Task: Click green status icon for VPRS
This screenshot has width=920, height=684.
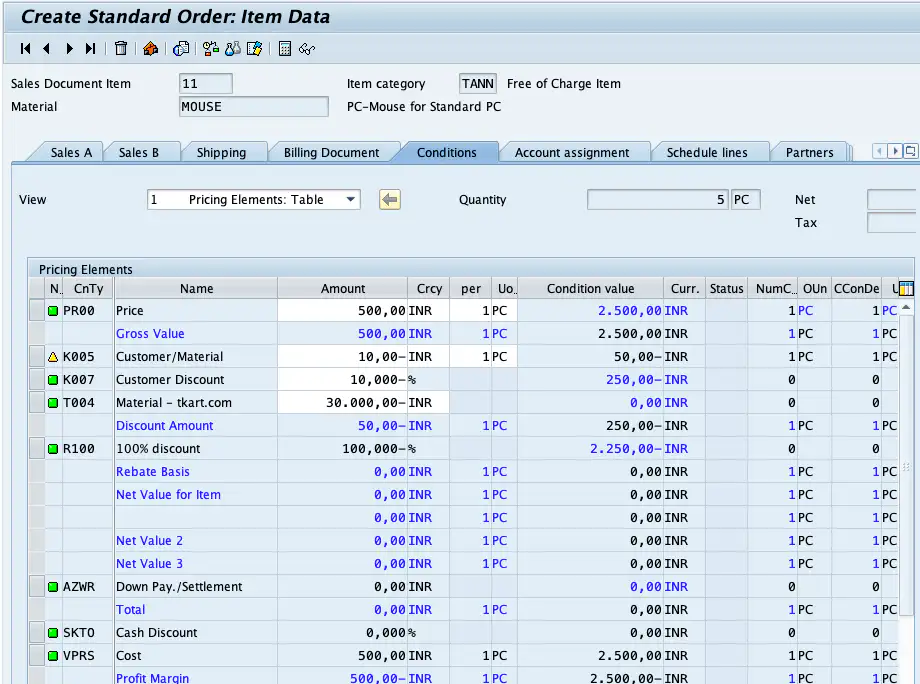Action: (x=53, y=655)
